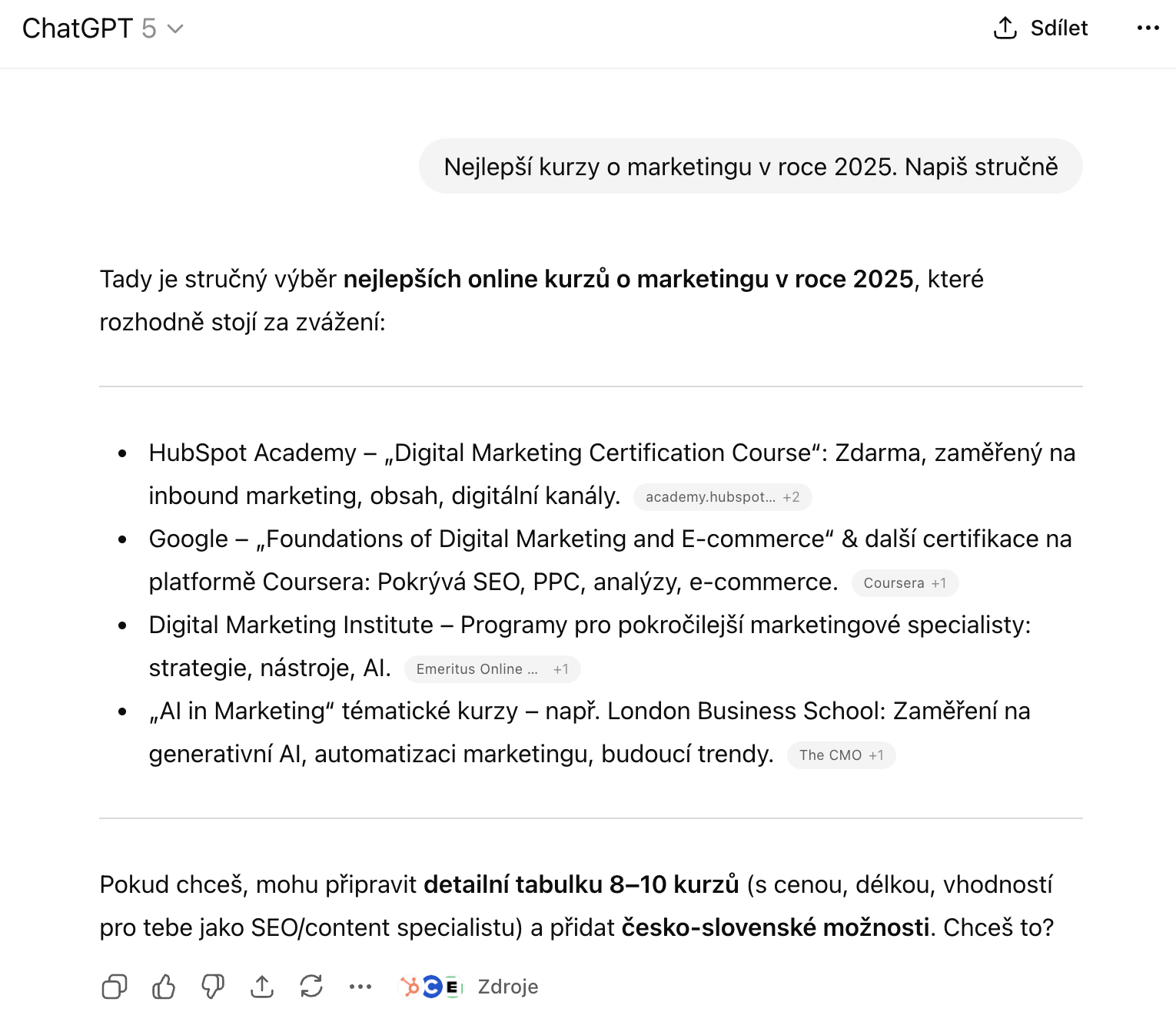Open the The CMO source chip

830,755
